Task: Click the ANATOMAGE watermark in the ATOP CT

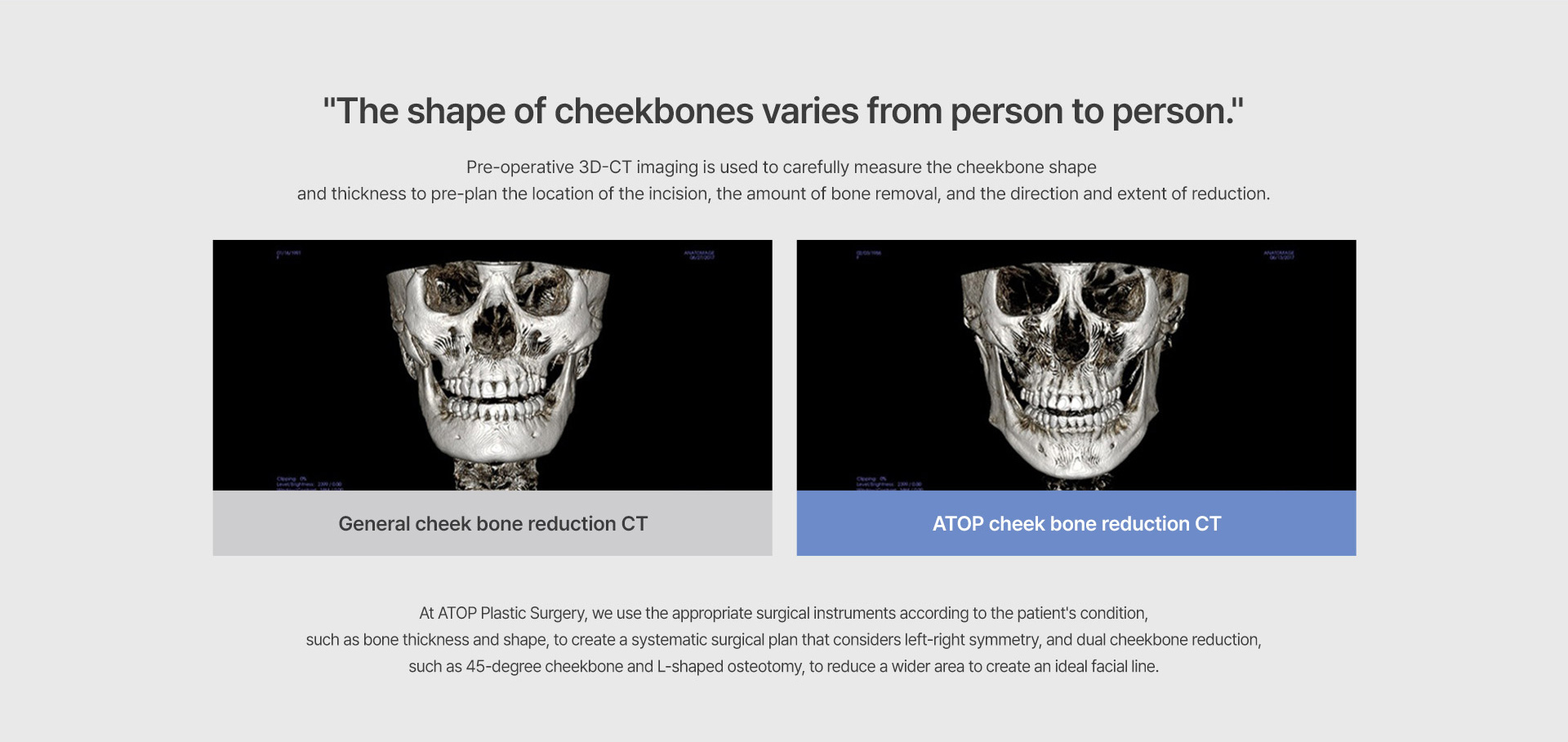Action: click(1279, 255)
